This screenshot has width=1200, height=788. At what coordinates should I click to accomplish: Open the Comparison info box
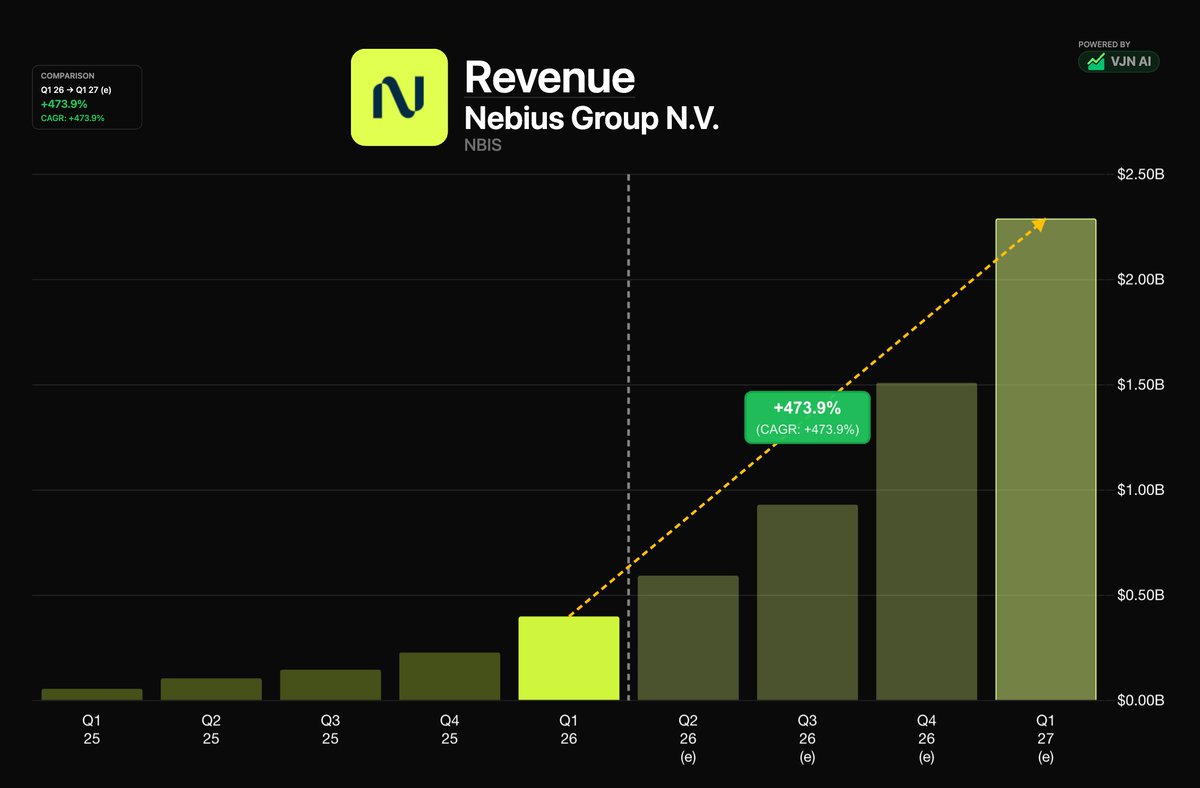tap(87, 97)
